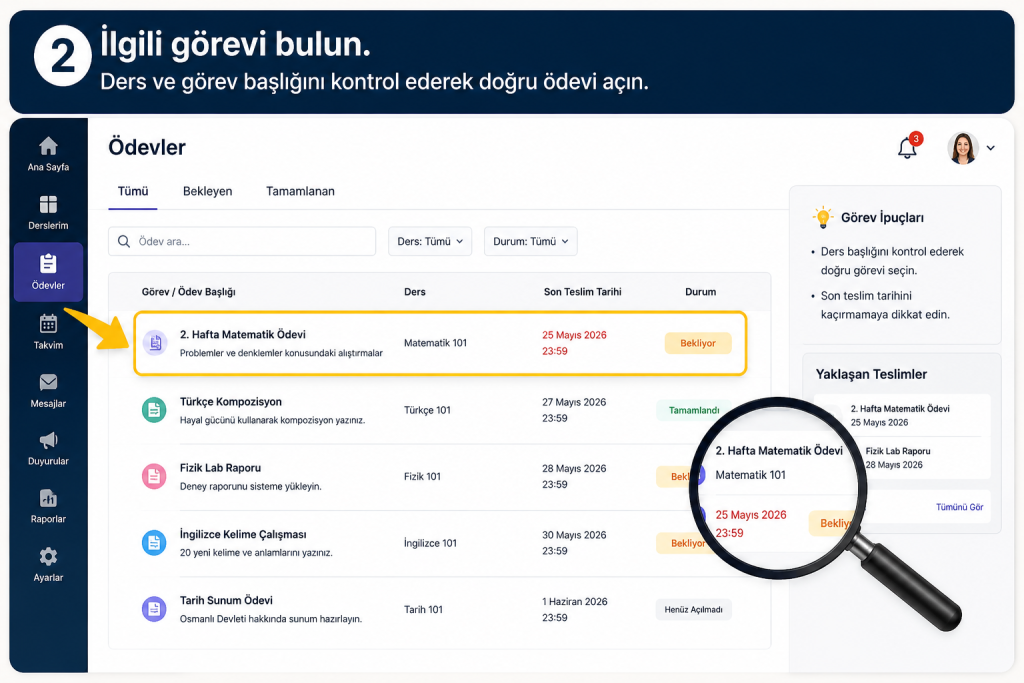Open Mesajlar envelope in sidebar
1024x683 pixels.
(48, 390)
